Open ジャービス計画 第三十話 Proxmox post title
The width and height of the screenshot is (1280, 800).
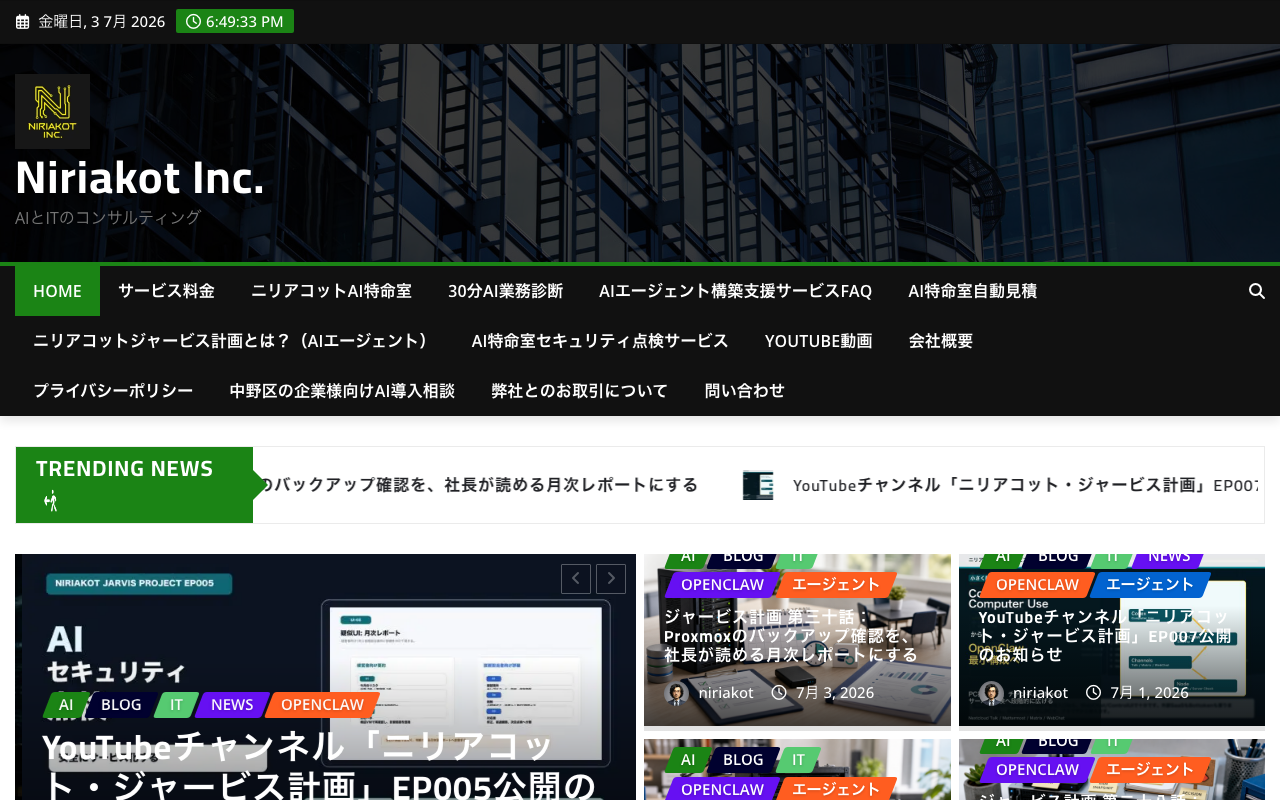pyautogui.click(x=791, y=636)
